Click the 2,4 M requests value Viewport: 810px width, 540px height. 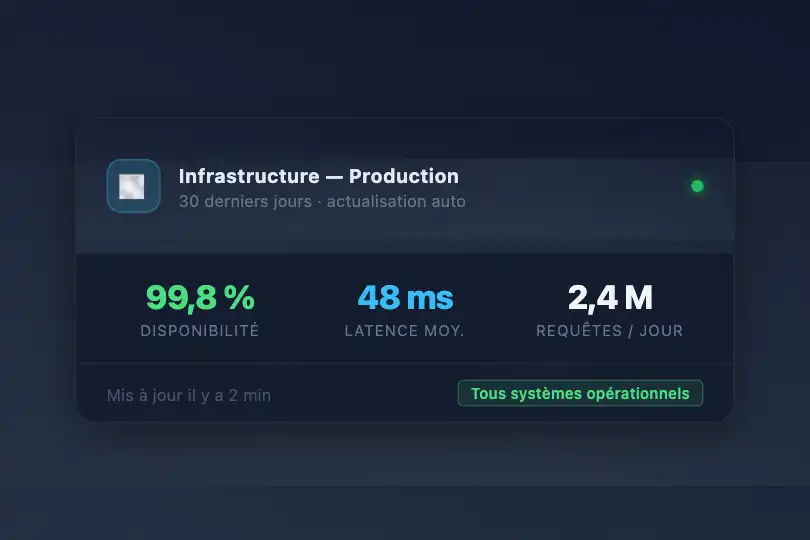click(610, 298)
